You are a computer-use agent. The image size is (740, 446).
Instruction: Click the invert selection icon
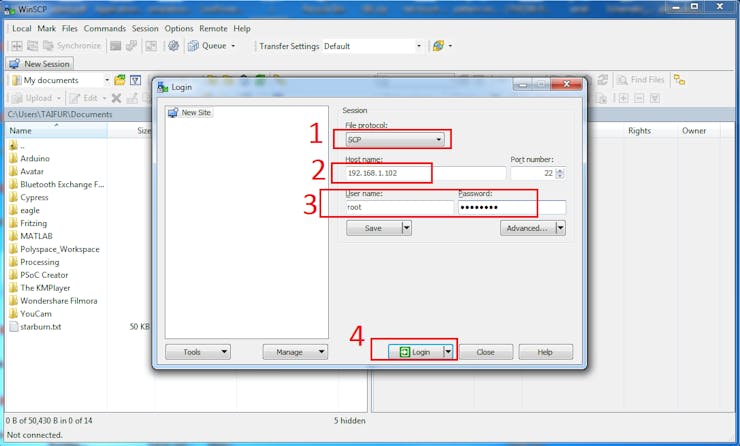pyautogui.click(x=655, y=98)
